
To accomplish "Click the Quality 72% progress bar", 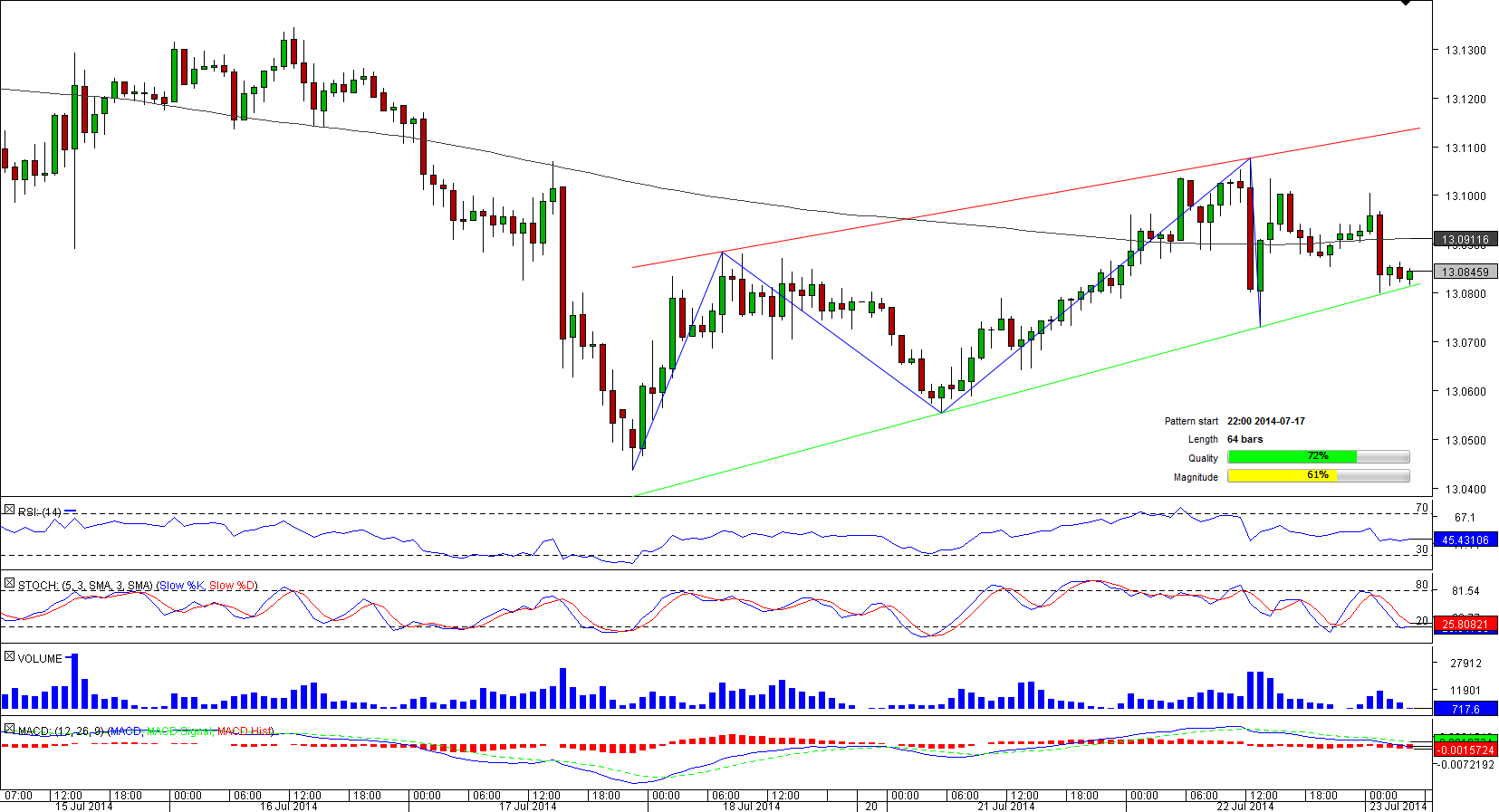I will (x=1319, y=456).
